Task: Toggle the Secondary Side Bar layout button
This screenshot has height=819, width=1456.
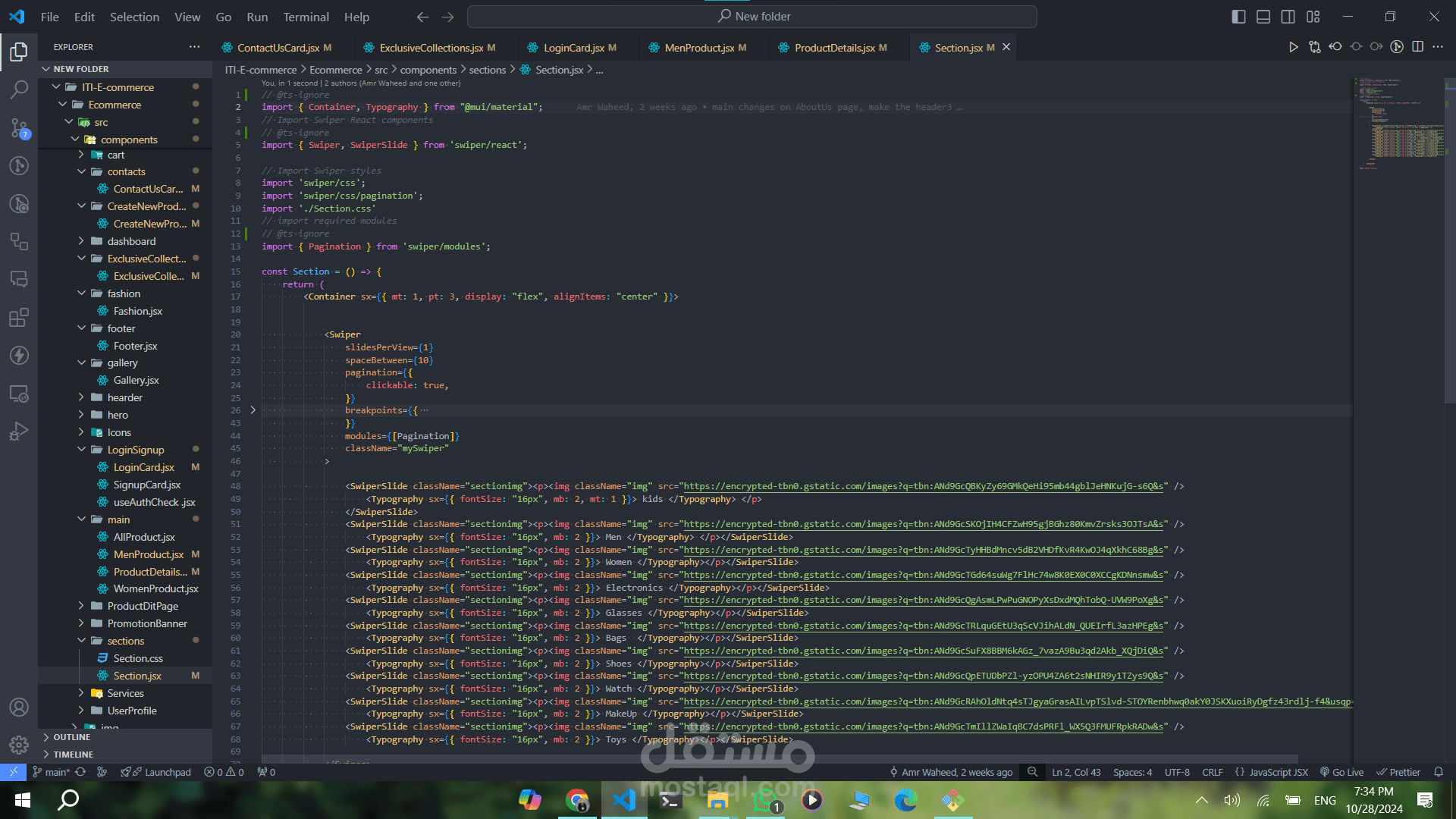Action: pyautogui.click(x=1288, y=17)
